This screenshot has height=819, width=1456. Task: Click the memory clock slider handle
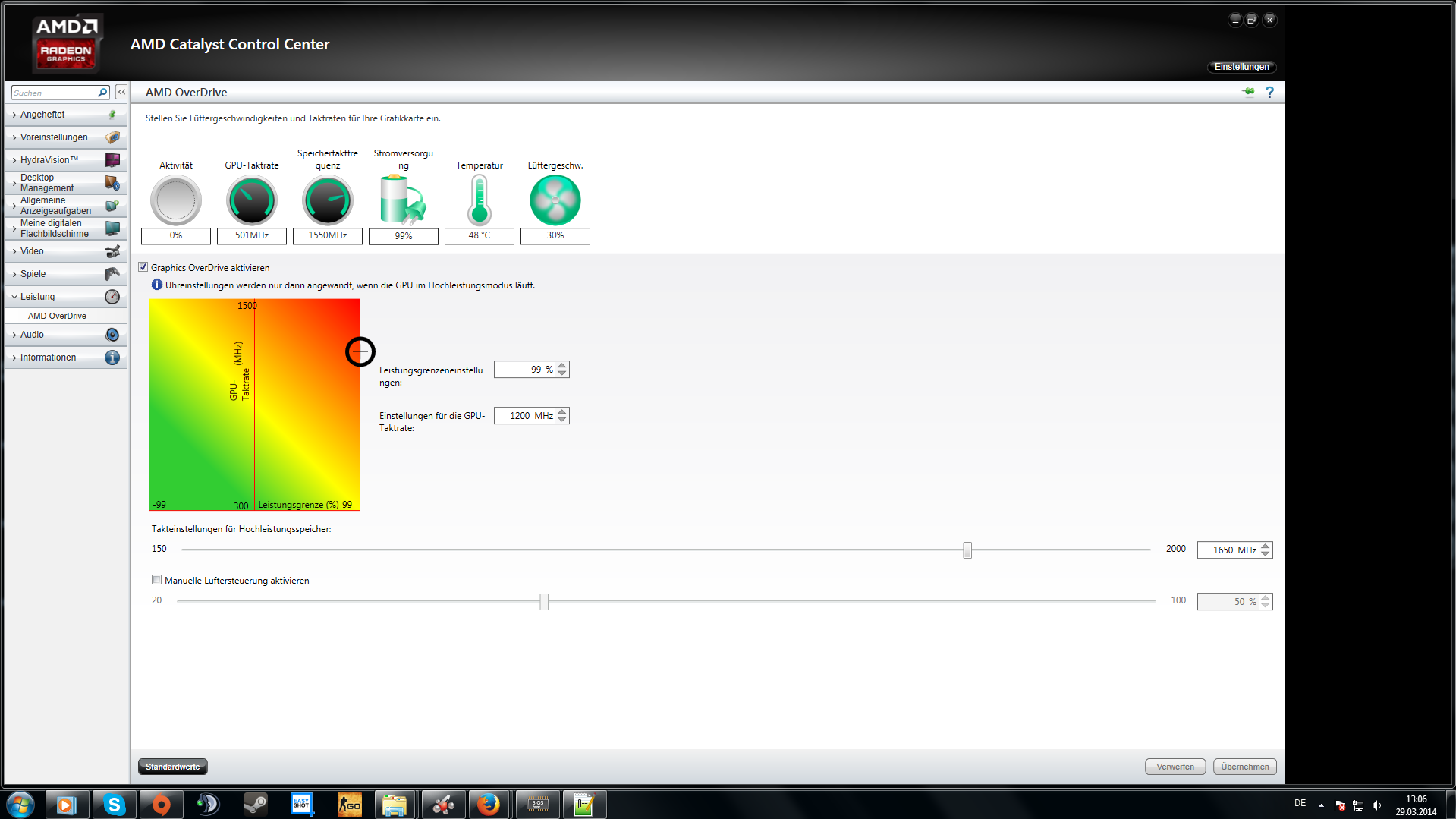[967, 550]
